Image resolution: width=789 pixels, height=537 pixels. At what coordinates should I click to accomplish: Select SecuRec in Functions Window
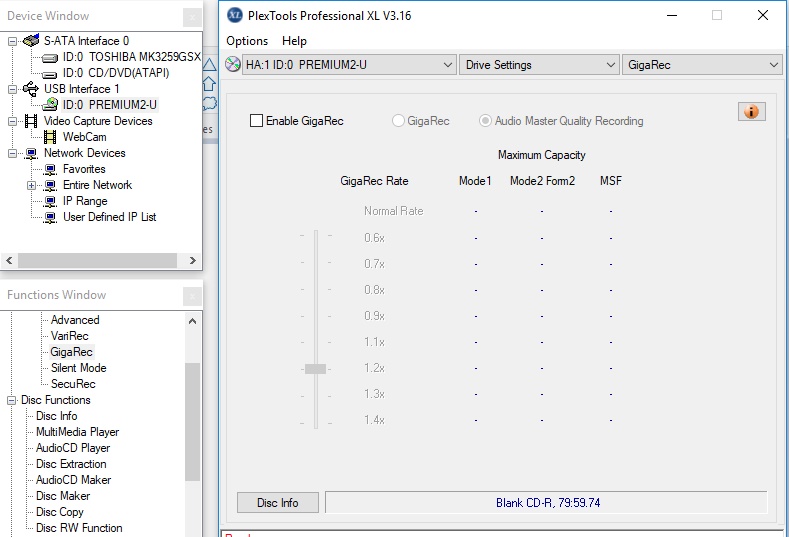point(73,384)
